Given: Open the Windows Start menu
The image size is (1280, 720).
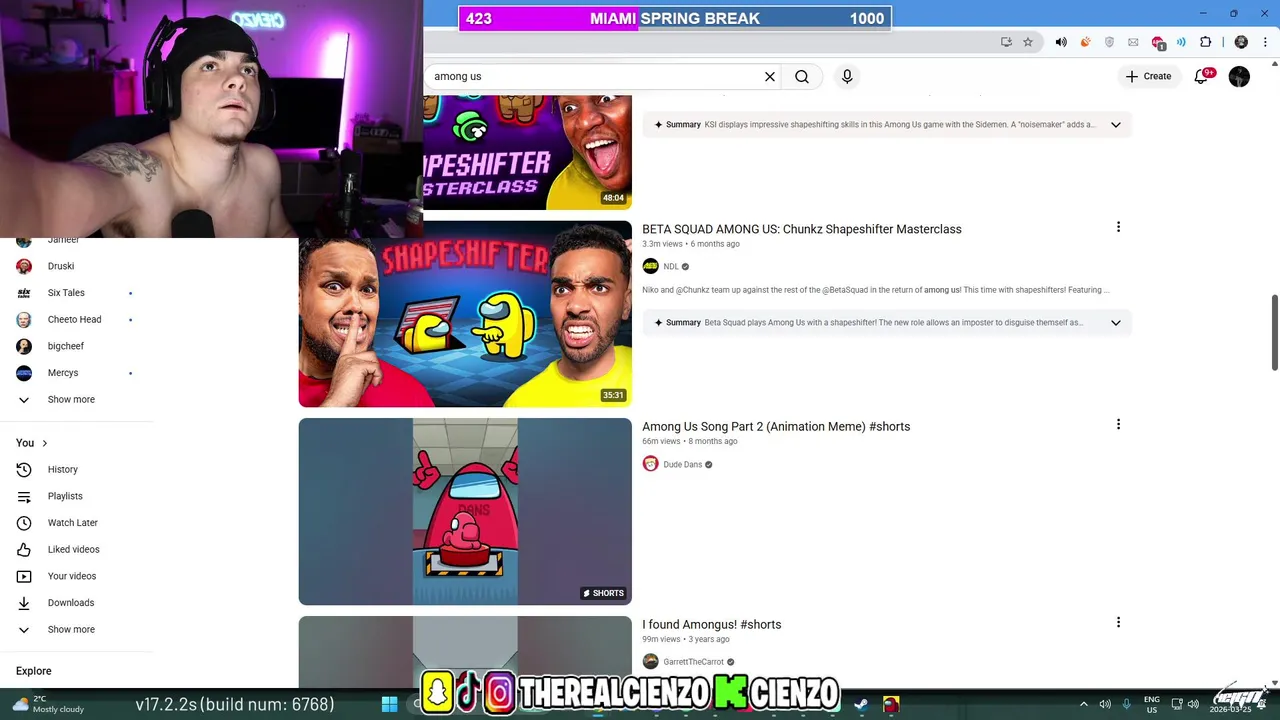Looking at the screenshot, I should point(389,704).
